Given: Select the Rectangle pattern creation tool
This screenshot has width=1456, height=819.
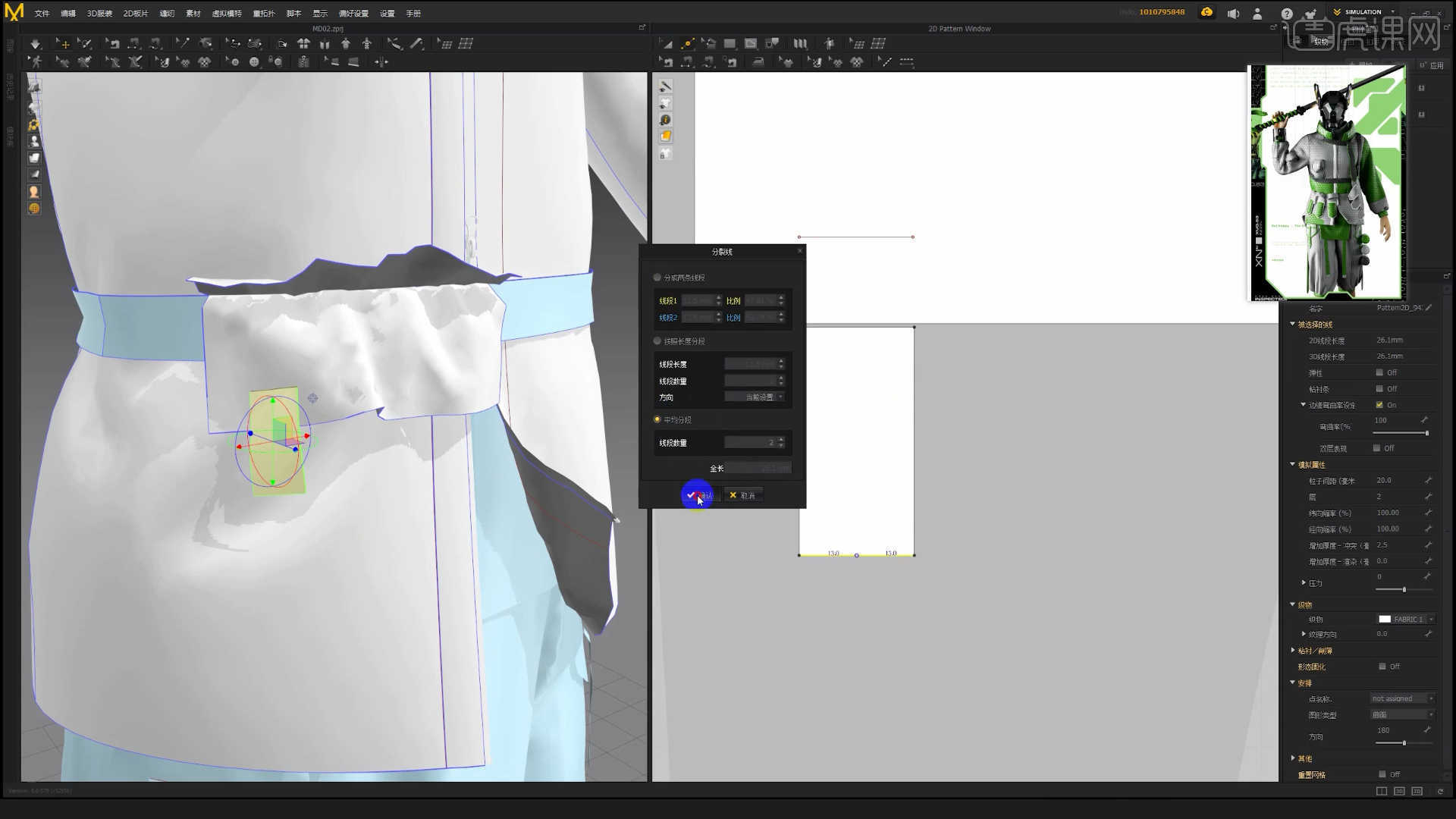Looking at the screenshot, I should [730, 43].
